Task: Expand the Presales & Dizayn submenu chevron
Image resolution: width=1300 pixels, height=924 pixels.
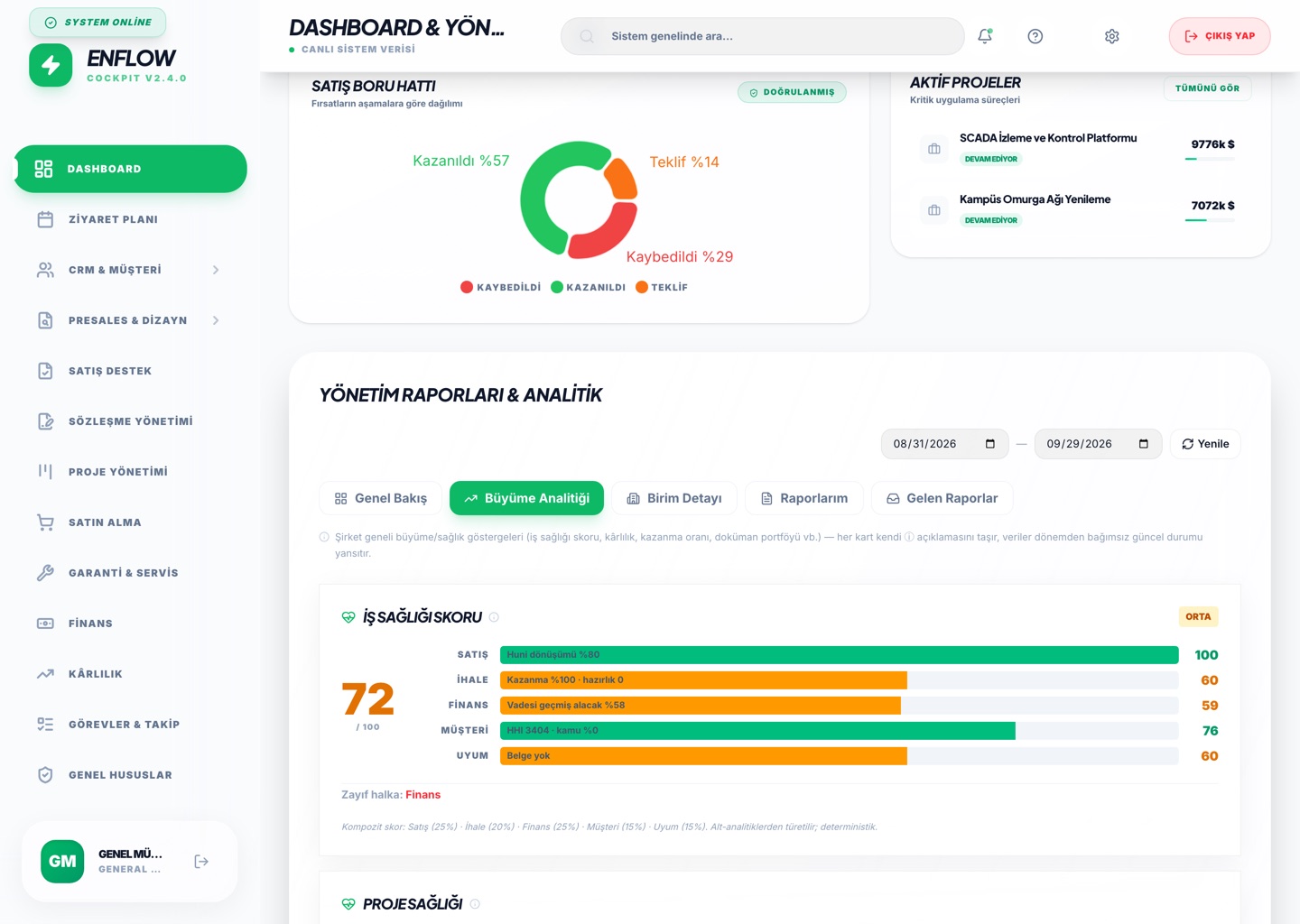Action: (216, 320)
